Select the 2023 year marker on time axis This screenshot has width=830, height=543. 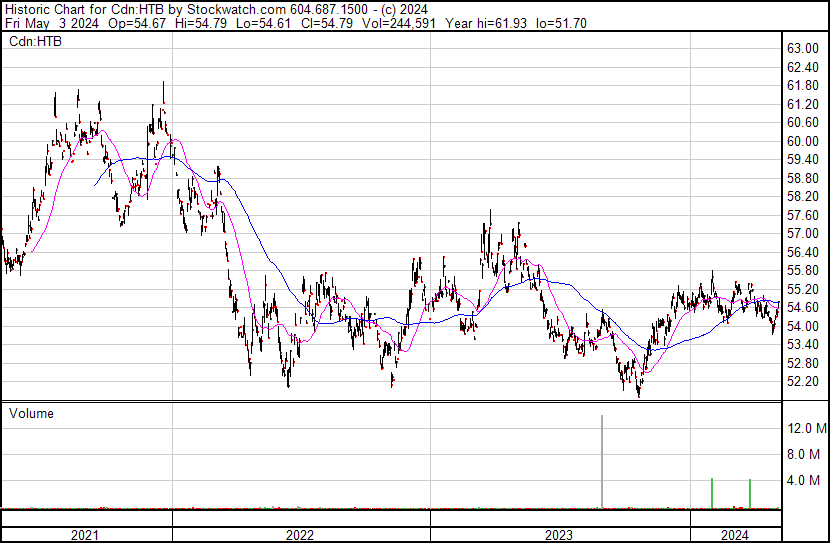tap(558, 534)
